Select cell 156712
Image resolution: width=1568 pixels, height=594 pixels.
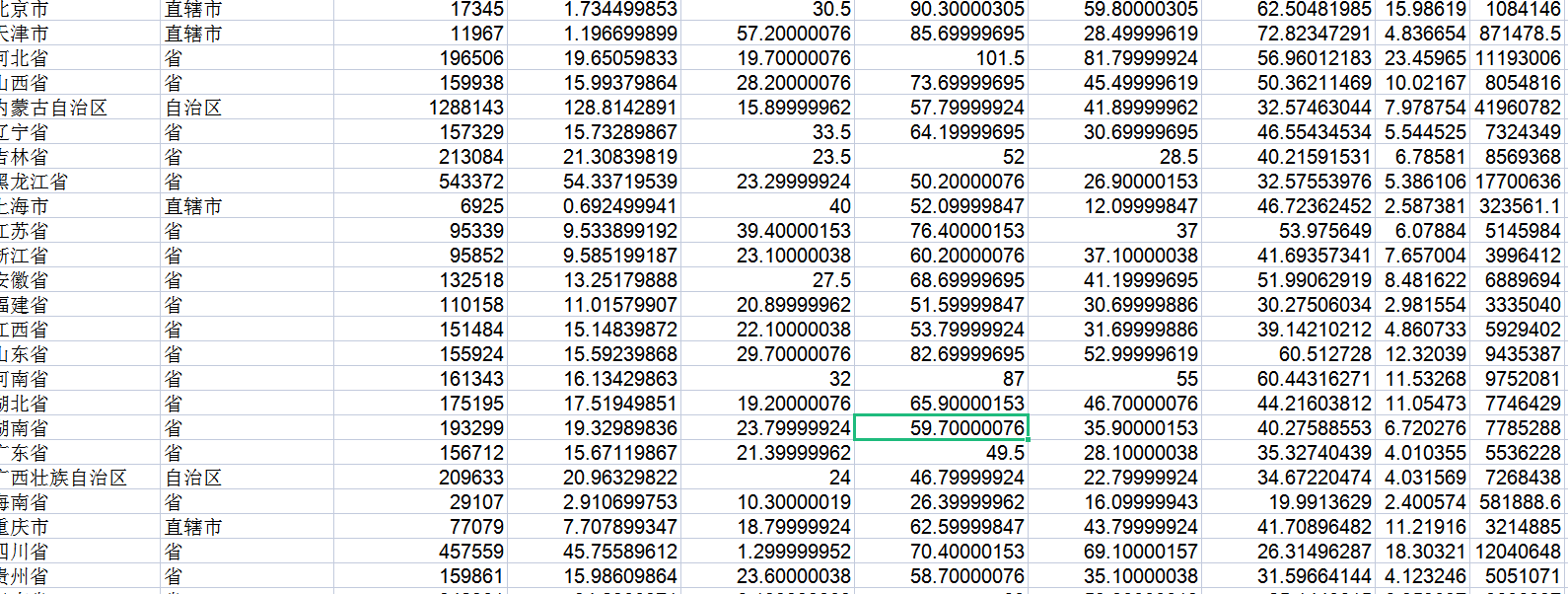point(420,453)
